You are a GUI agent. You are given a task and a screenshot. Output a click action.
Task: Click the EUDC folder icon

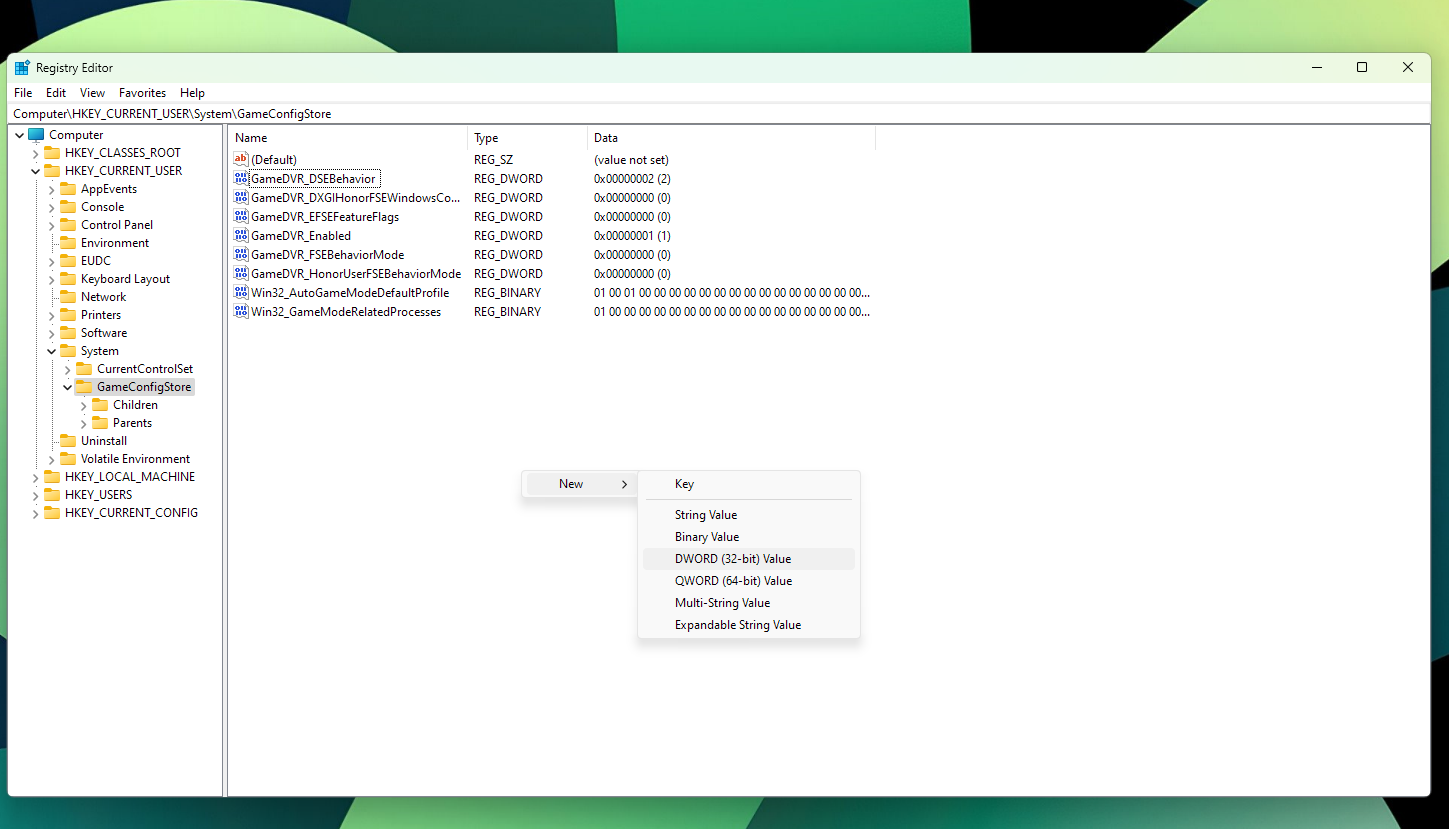pos(68,261)
